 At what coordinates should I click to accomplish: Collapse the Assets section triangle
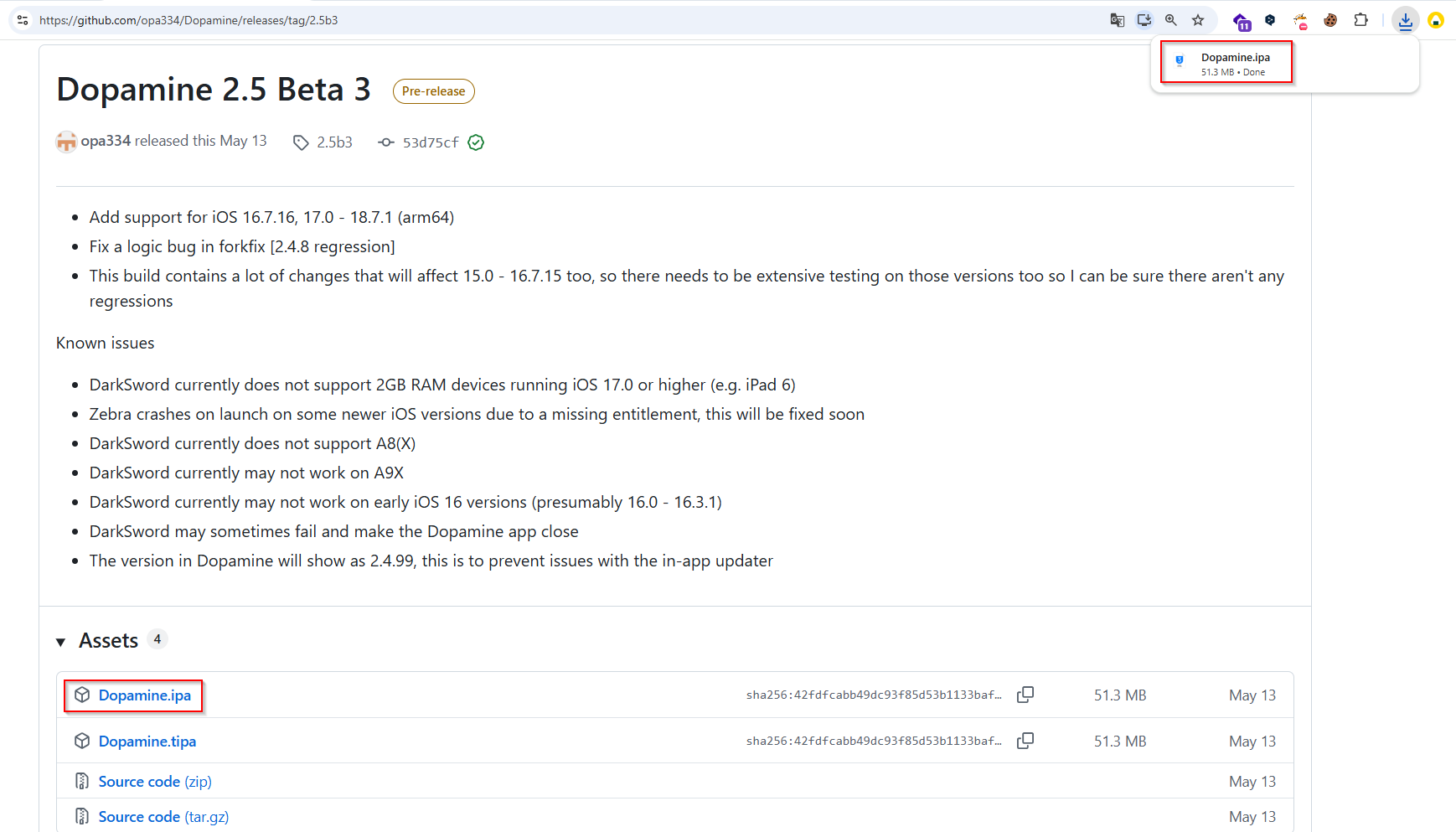pyautogui.click(x=60, y=642)
